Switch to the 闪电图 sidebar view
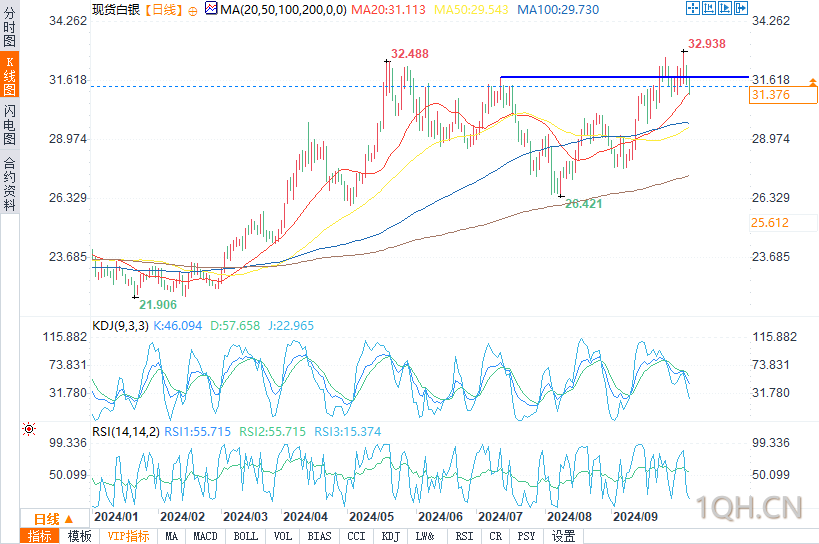Viewport: 819px width, 544px height. [x=9, y=124]
